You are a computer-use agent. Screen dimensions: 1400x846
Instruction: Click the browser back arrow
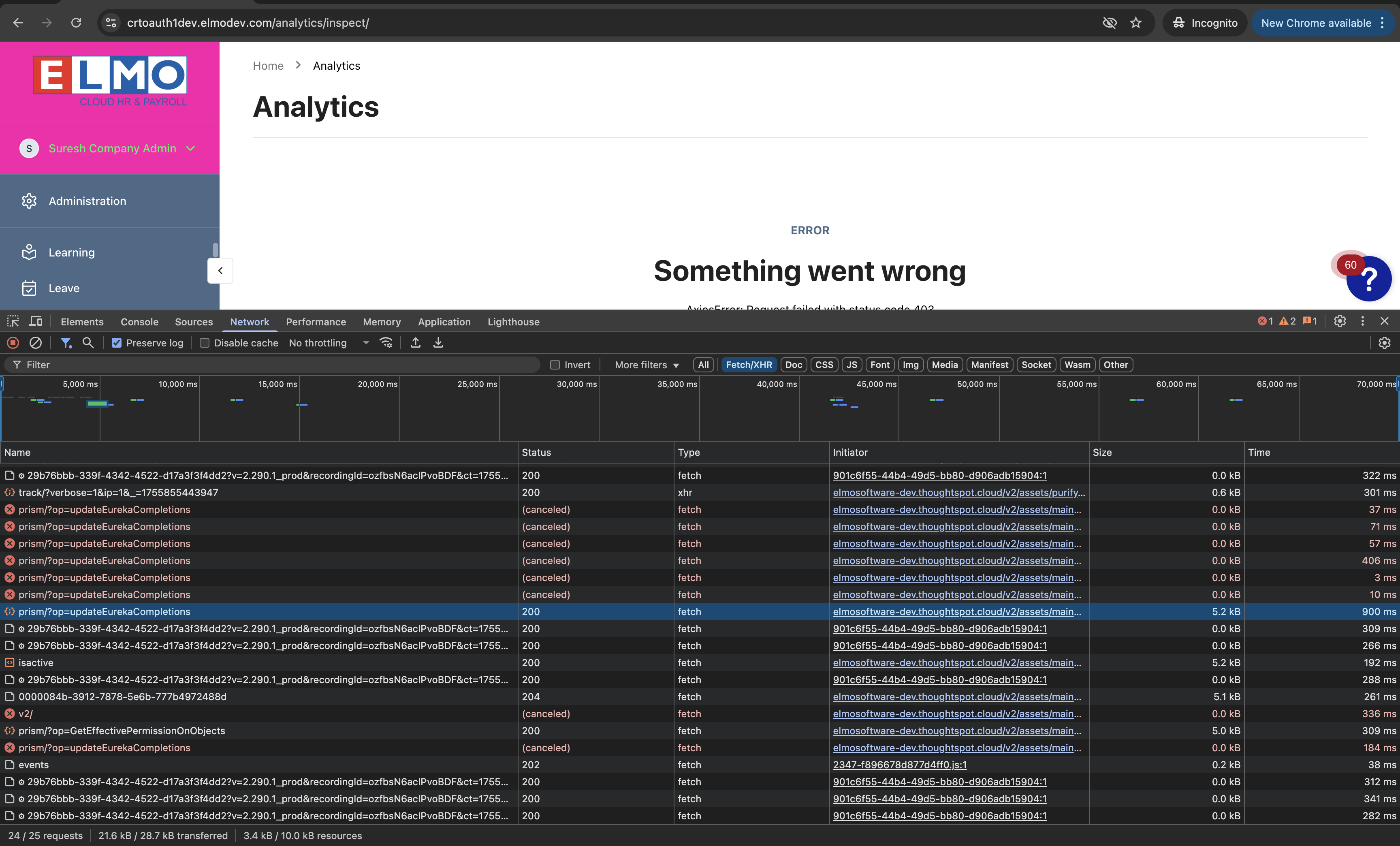point(18,23)
